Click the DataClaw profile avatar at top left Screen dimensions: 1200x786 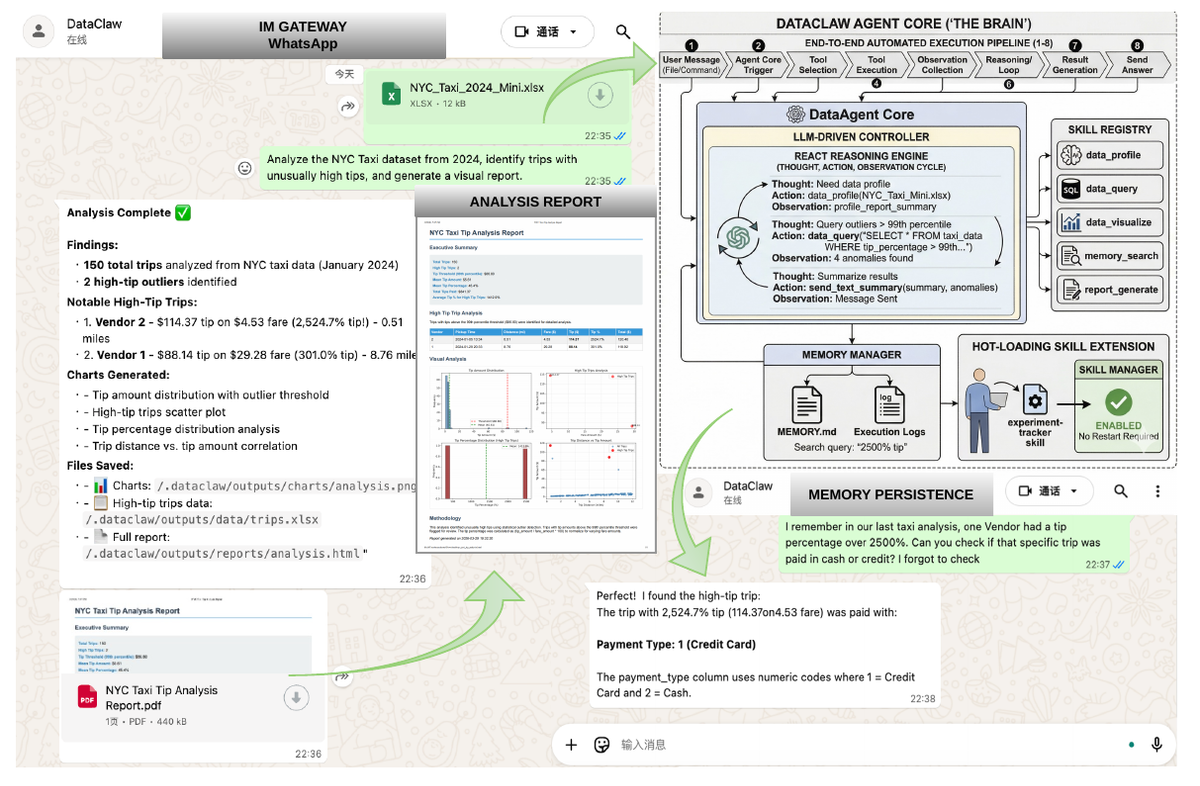39,31
